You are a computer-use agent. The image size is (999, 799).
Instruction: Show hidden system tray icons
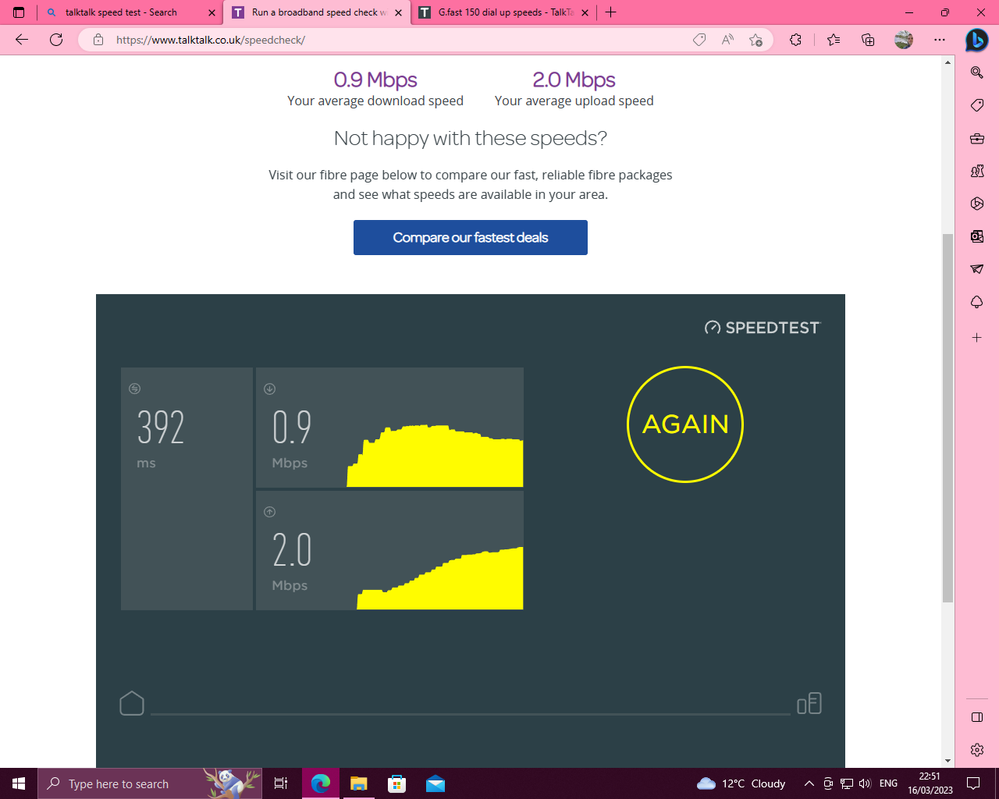[x=809, y=784]
